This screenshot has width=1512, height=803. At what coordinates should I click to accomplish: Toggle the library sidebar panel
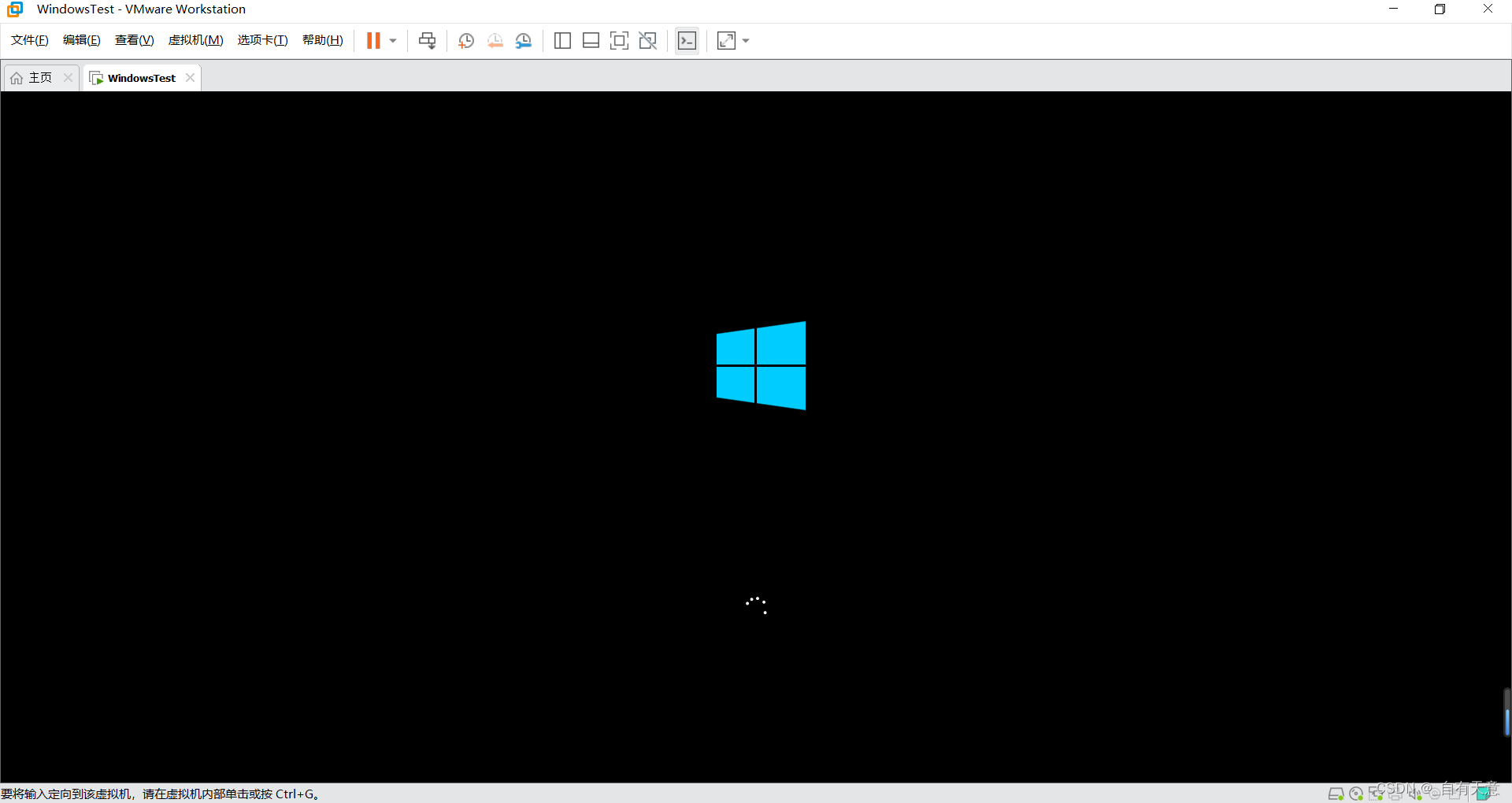pos(562,41)
